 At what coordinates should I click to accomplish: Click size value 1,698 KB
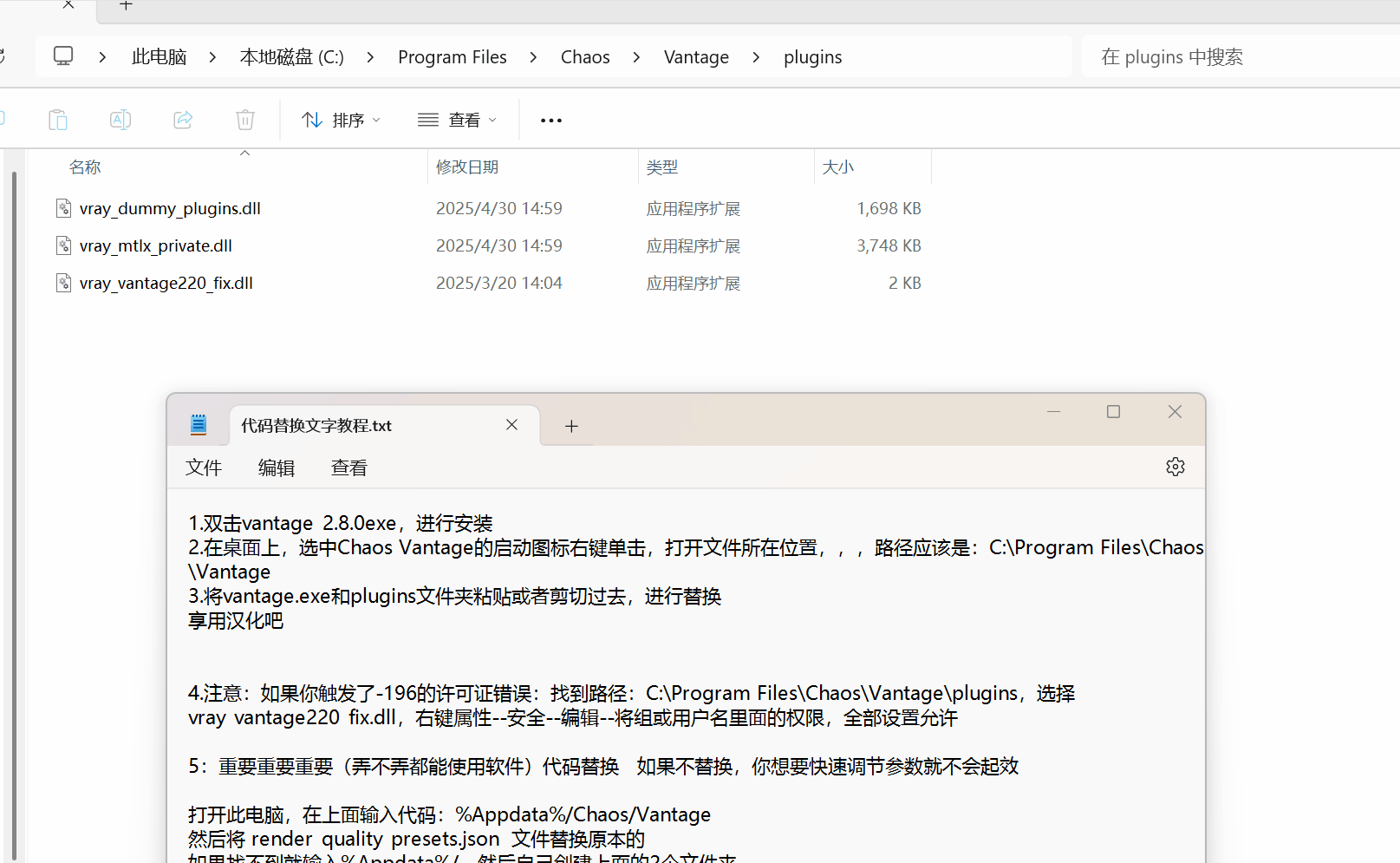coord(889,208)
